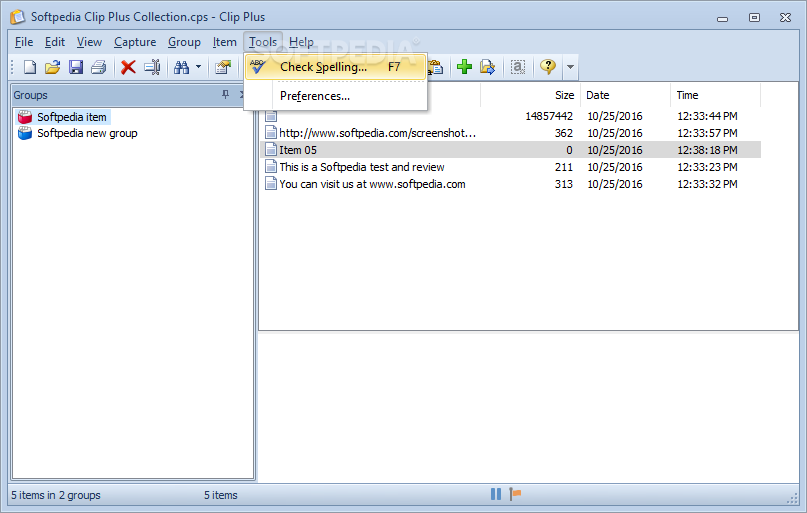Expand the Find dropdown arrow beside the binoculars
Image resolution: width=807 pixels, height=513 pixels.
[198, 67]
